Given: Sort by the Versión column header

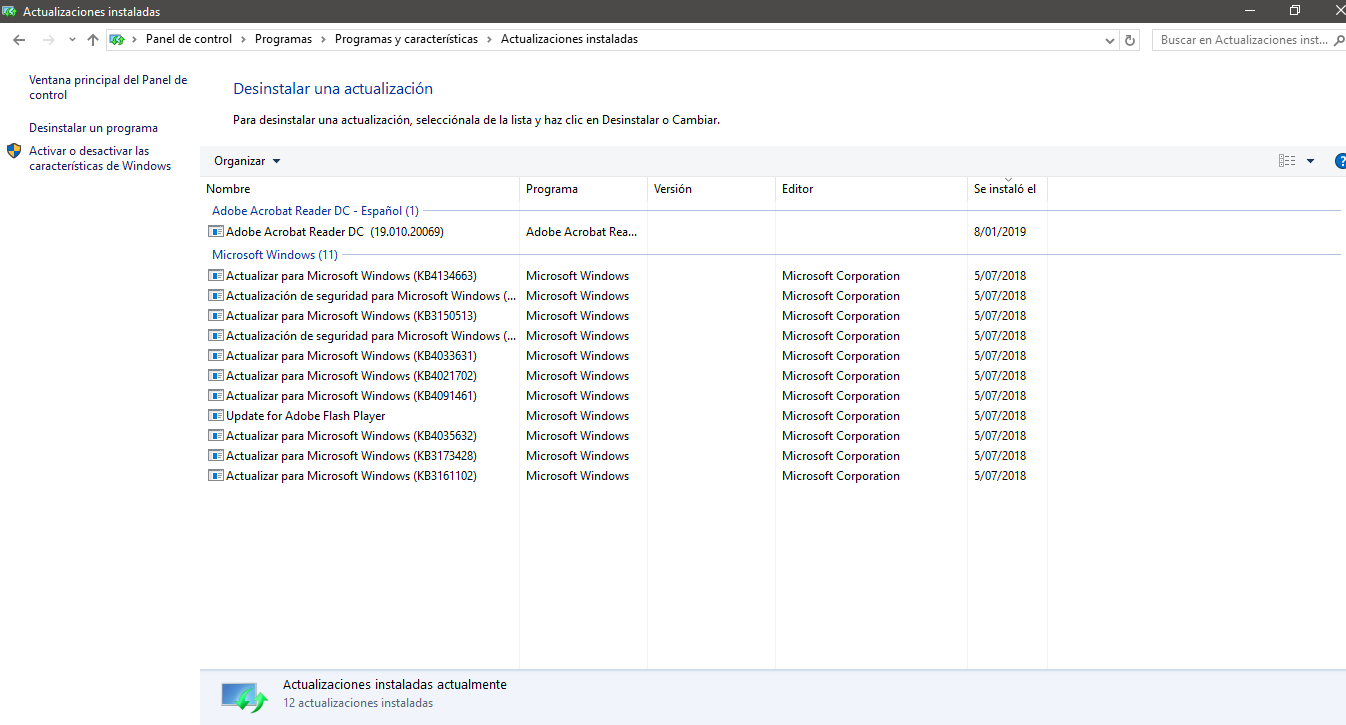Looking at the screenshot, I should pyautogui.click(x=711, y=189).
